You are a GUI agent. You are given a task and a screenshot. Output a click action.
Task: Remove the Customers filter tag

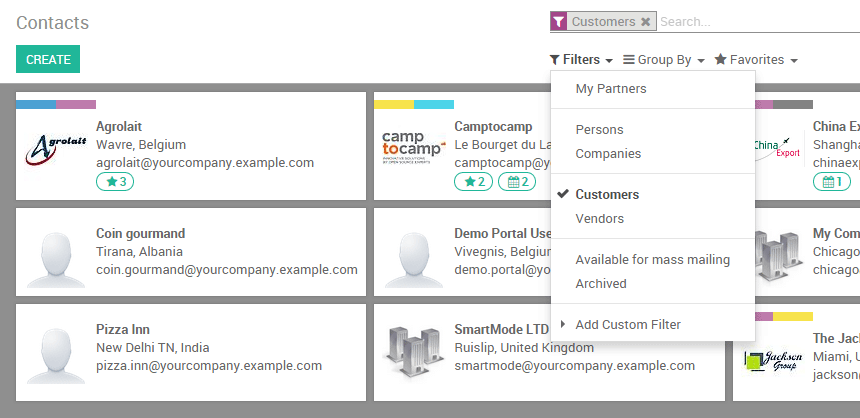646,21
